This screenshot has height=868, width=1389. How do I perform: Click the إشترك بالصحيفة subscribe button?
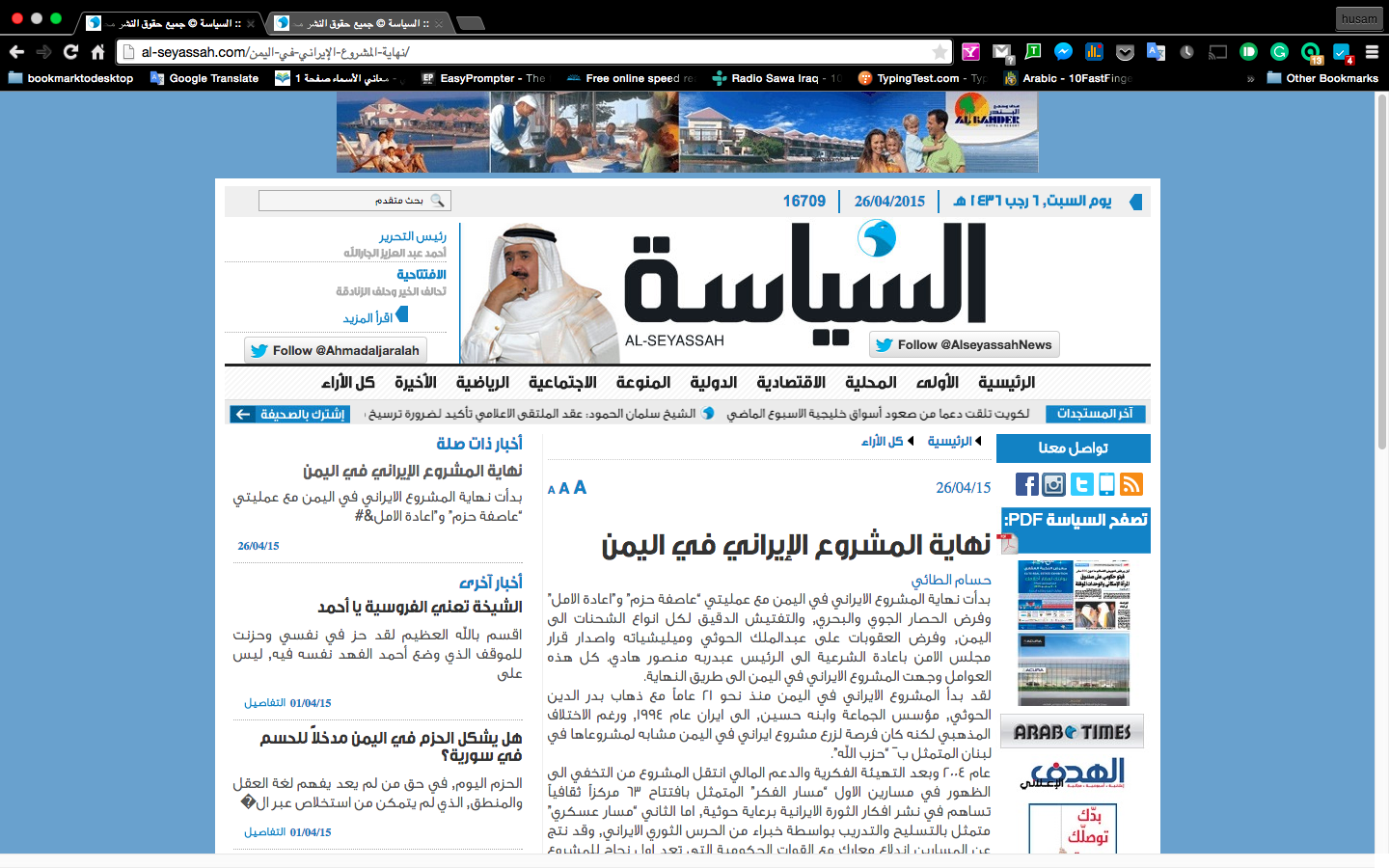(302, 414)
